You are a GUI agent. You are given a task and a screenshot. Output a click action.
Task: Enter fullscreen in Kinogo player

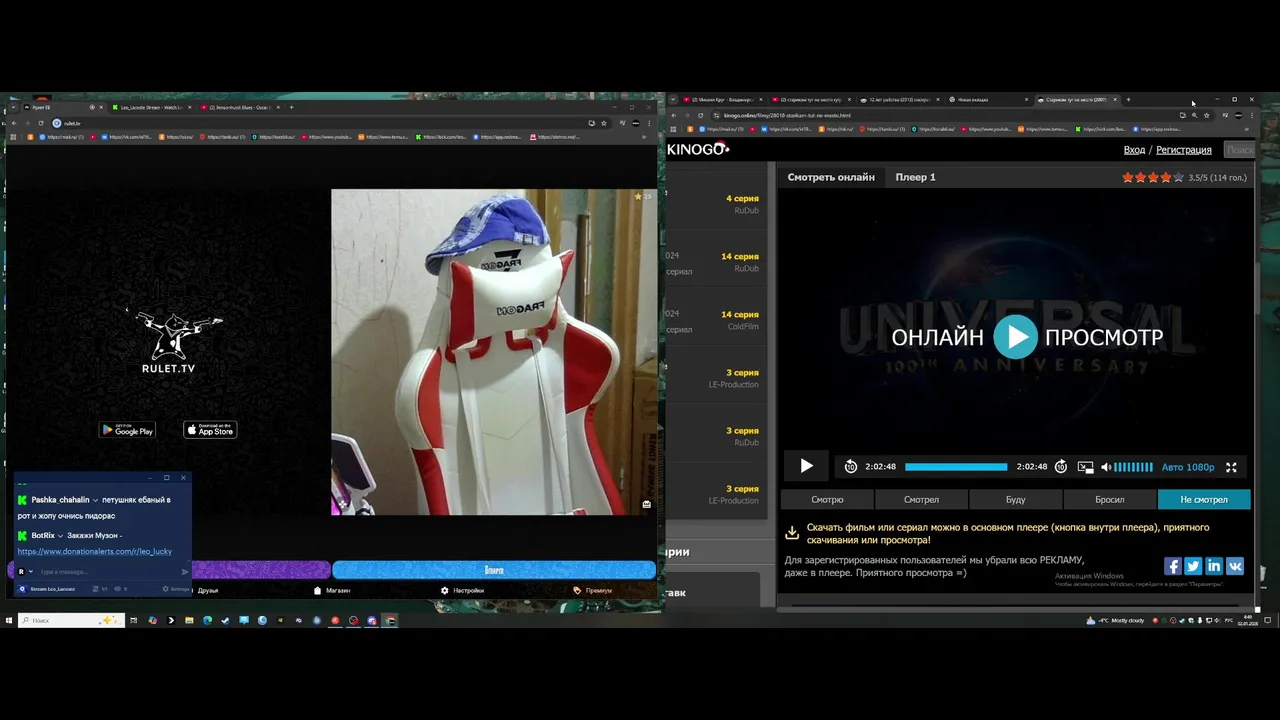click(1231, 467)
